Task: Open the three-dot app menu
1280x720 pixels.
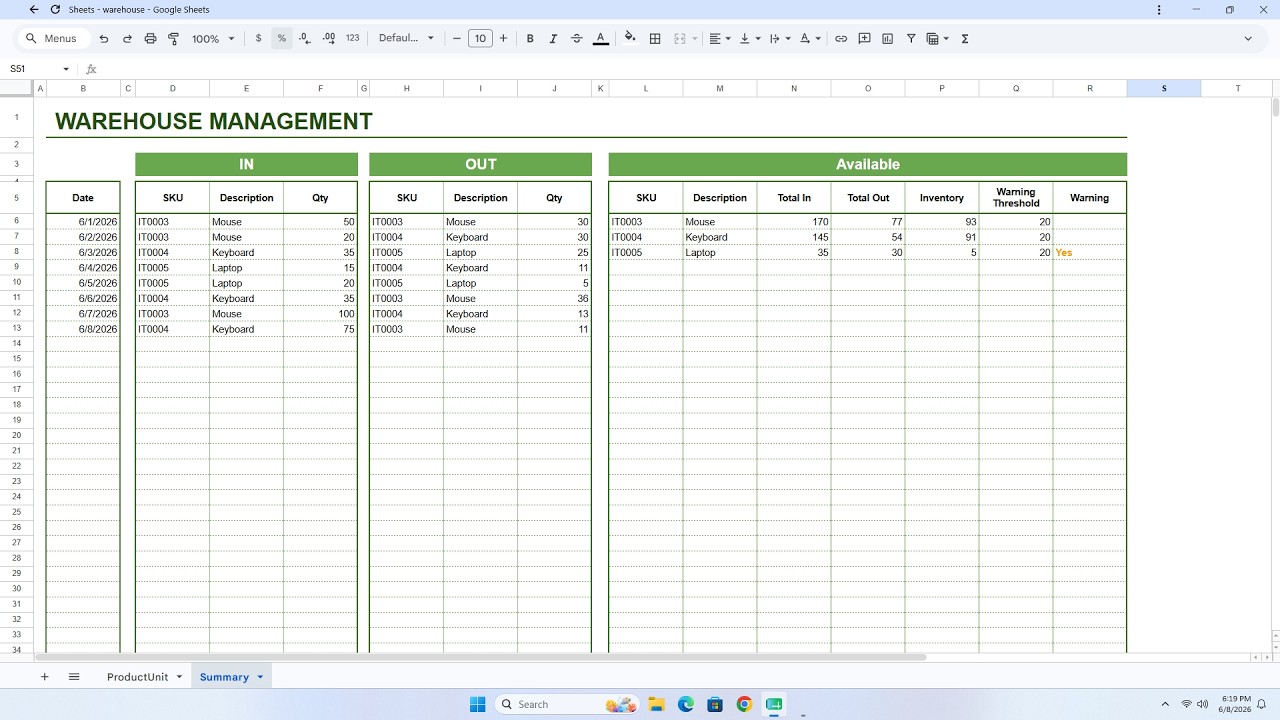Action: pyautogui.click(x=1159, y=9)
